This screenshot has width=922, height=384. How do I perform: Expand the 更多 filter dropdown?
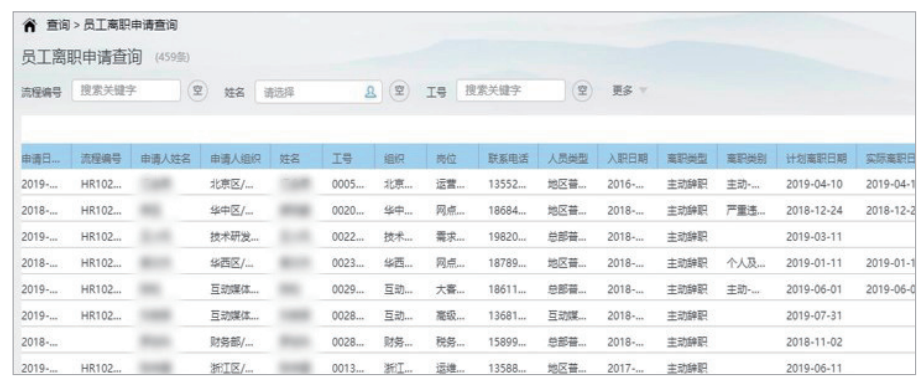pos(629,91)
